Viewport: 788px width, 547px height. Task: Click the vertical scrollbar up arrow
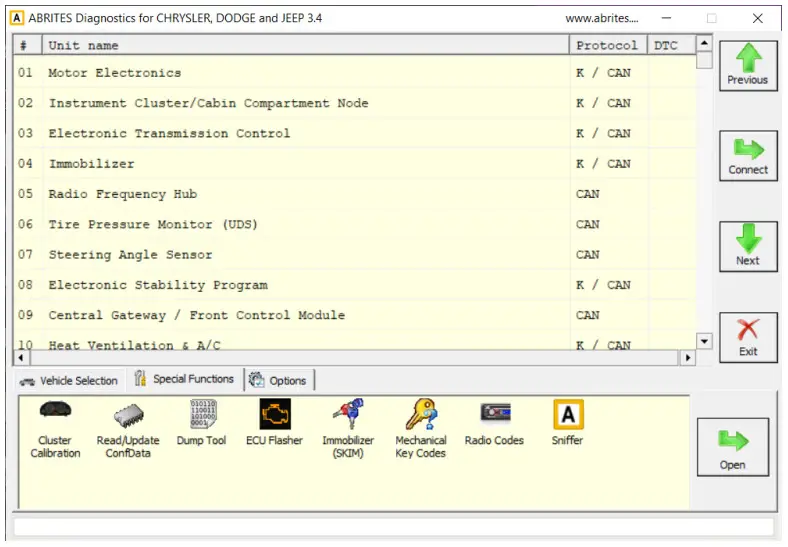(x=705, y=43)
